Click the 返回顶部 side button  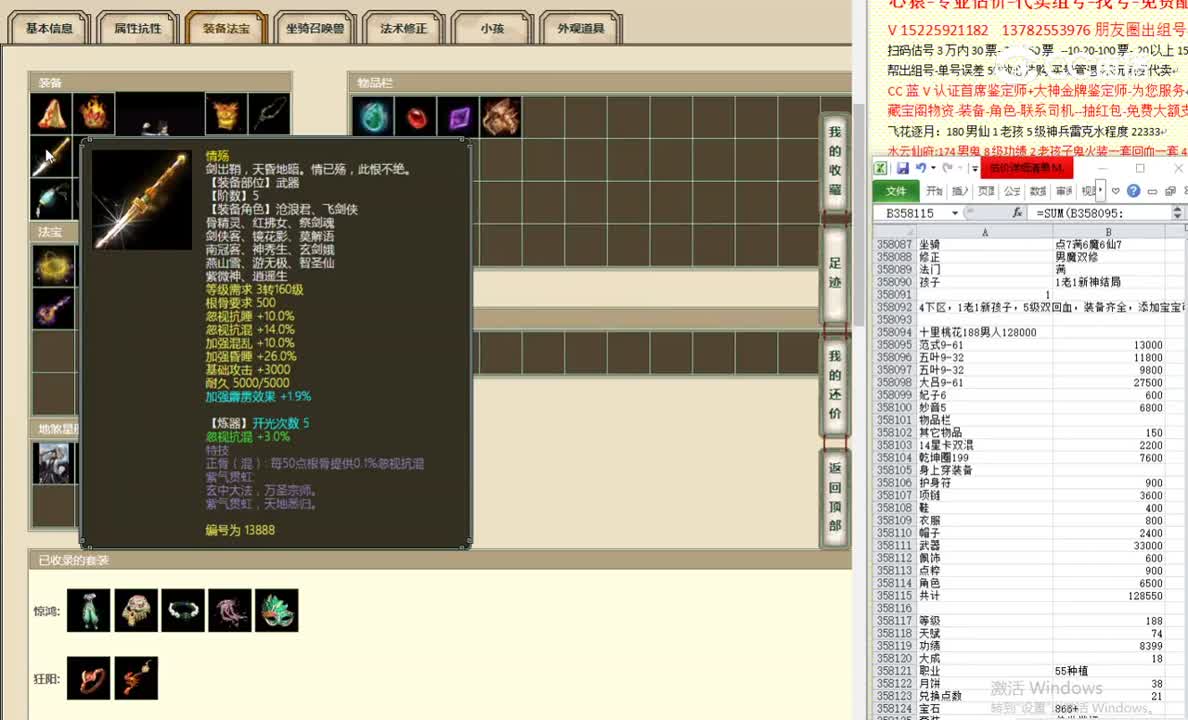pos(834,496)
